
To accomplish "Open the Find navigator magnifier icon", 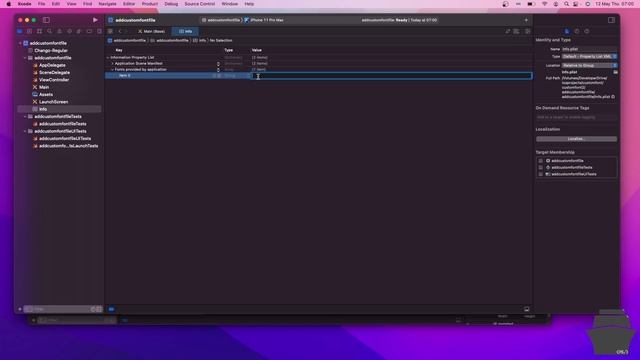I will pos(49,31).
